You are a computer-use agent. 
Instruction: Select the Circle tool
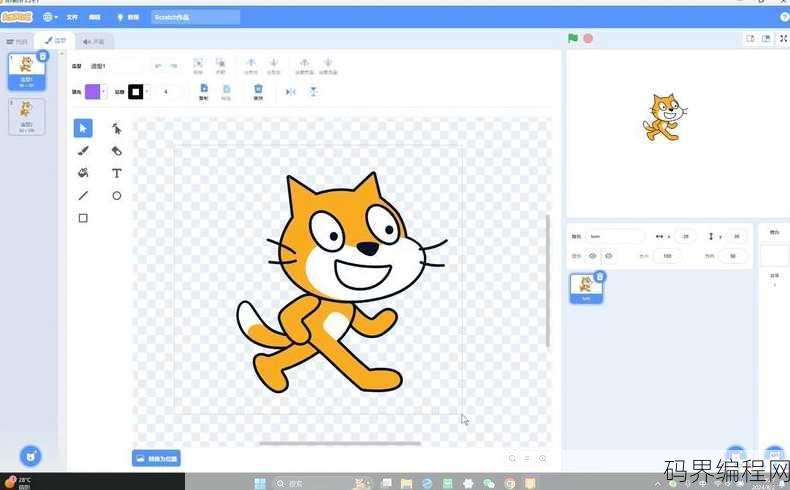click(116, 195)
